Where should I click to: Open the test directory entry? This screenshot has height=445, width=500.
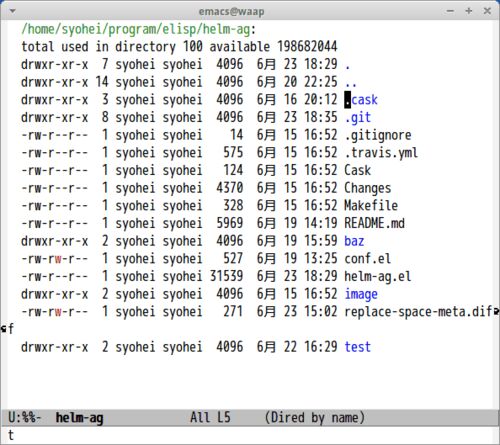[x=358, y=347]
